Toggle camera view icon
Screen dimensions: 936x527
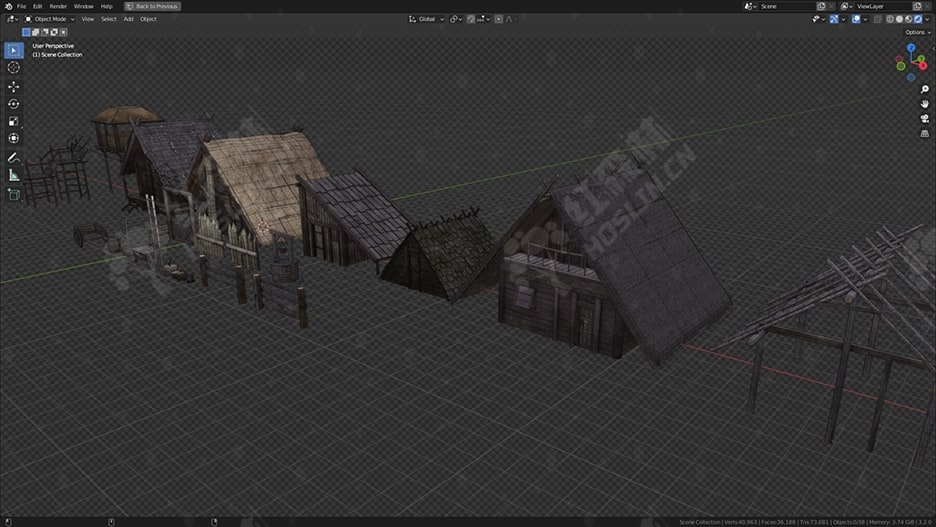925,119
